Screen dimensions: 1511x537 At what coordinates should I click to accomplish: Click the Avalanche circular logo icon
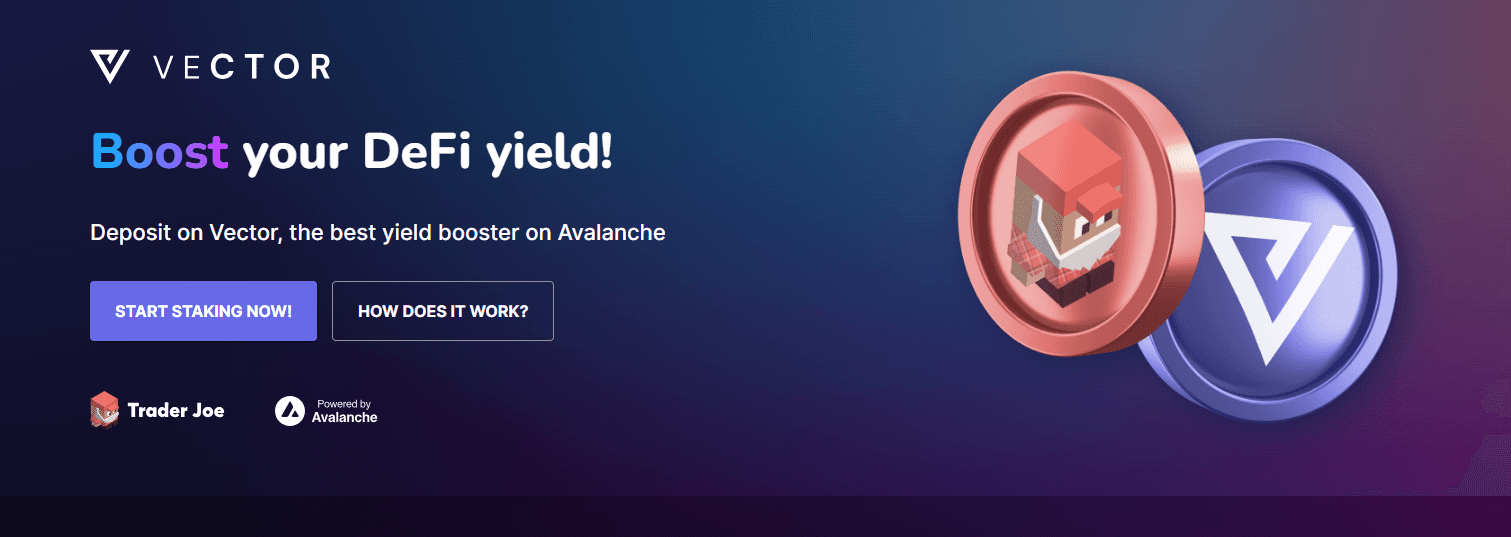290,411
